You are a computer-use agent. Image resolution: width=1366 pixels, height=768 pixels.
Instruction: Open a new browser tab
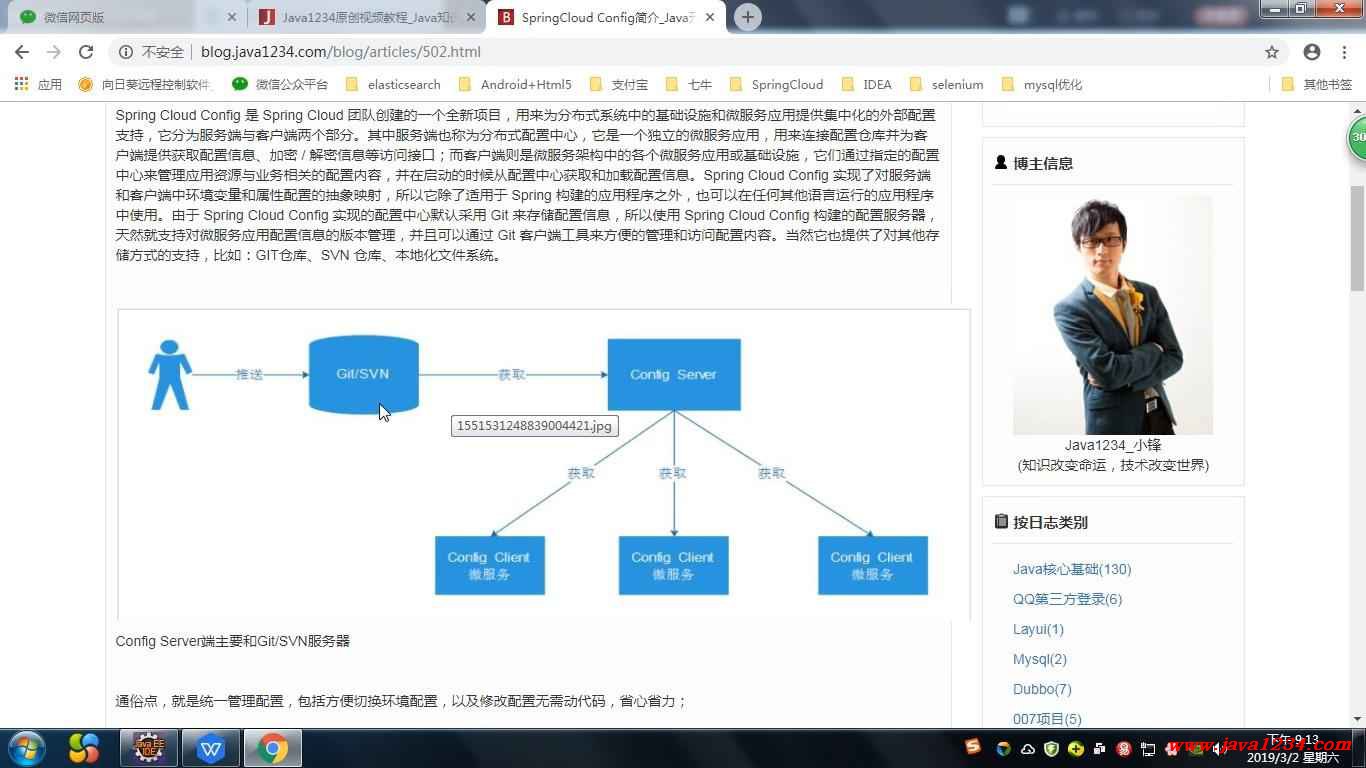click(747, 17)
